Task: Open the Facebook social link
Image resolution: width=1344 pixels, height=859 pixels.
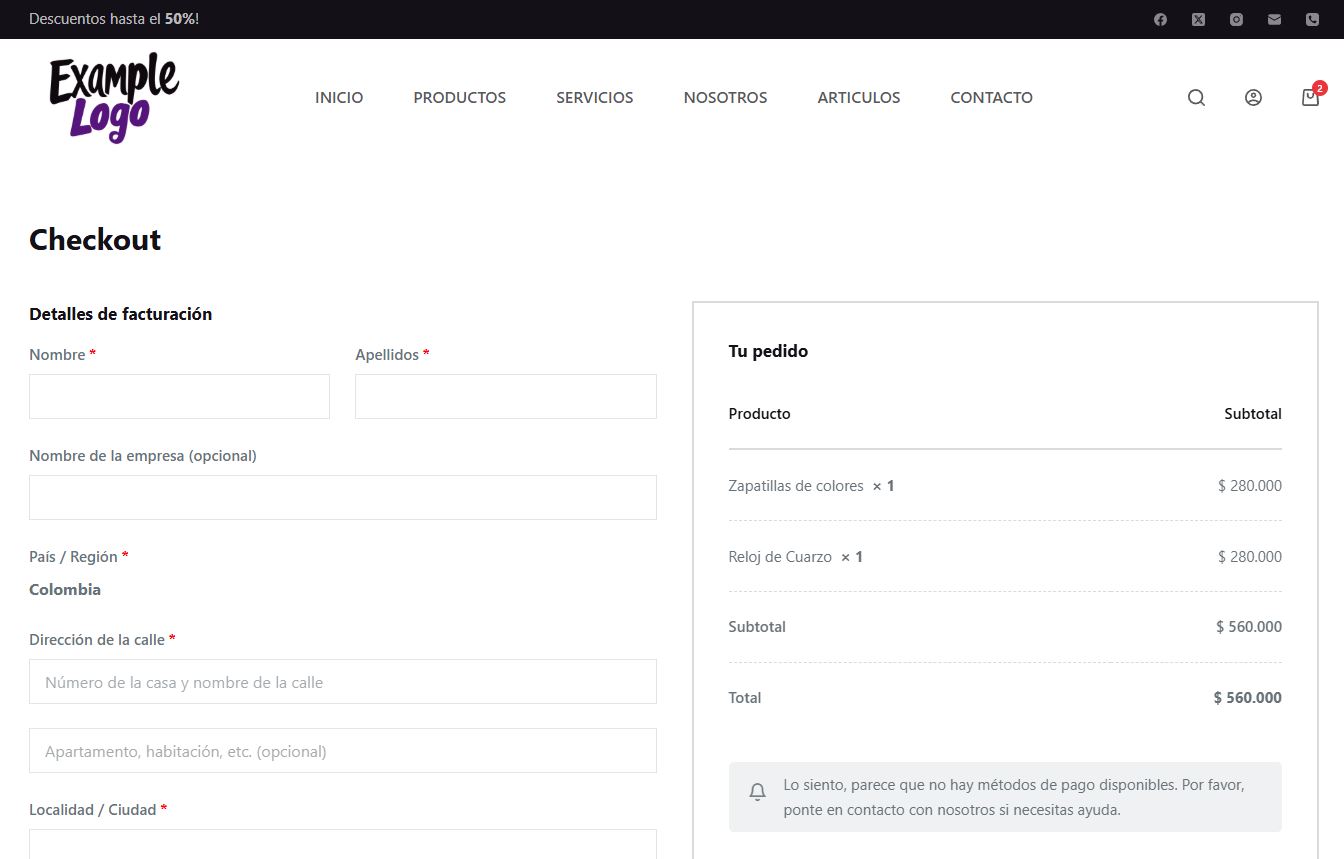Action: tap(1160, 19)
